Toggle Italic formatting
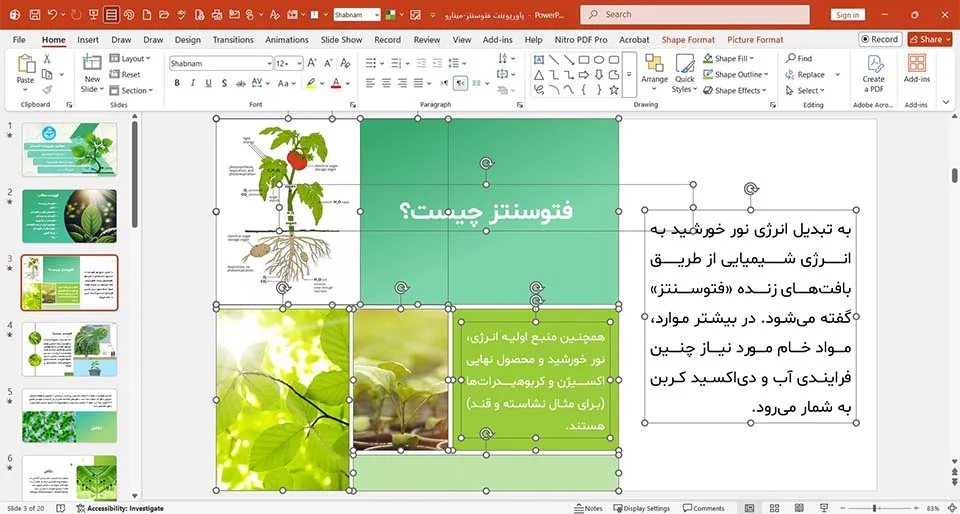Image resolution: width=960 pixels, height=514 pixels. tap(193, 83)
